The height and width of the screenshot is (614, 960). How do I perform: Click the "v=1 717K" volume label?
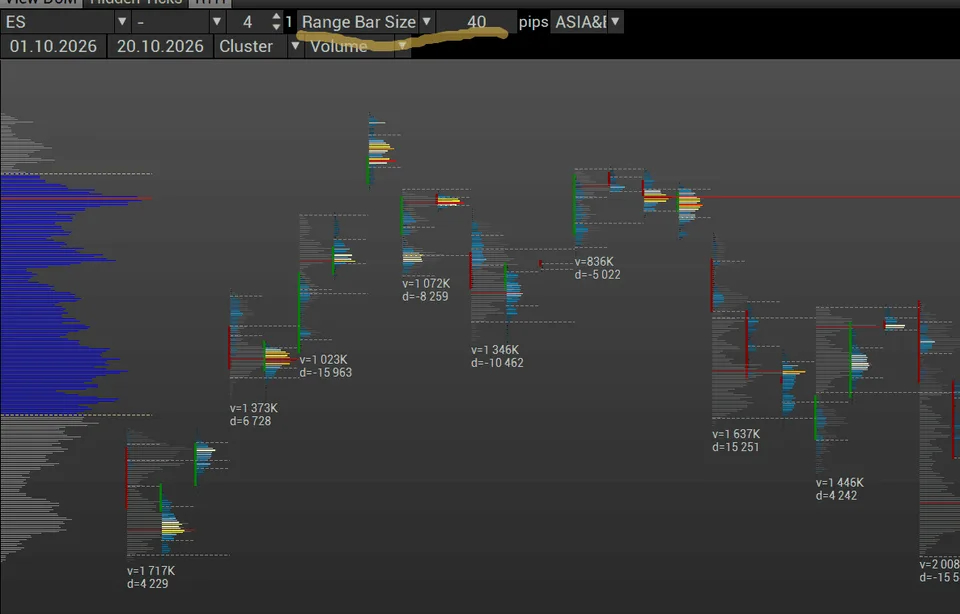click(x=151, y=571)
